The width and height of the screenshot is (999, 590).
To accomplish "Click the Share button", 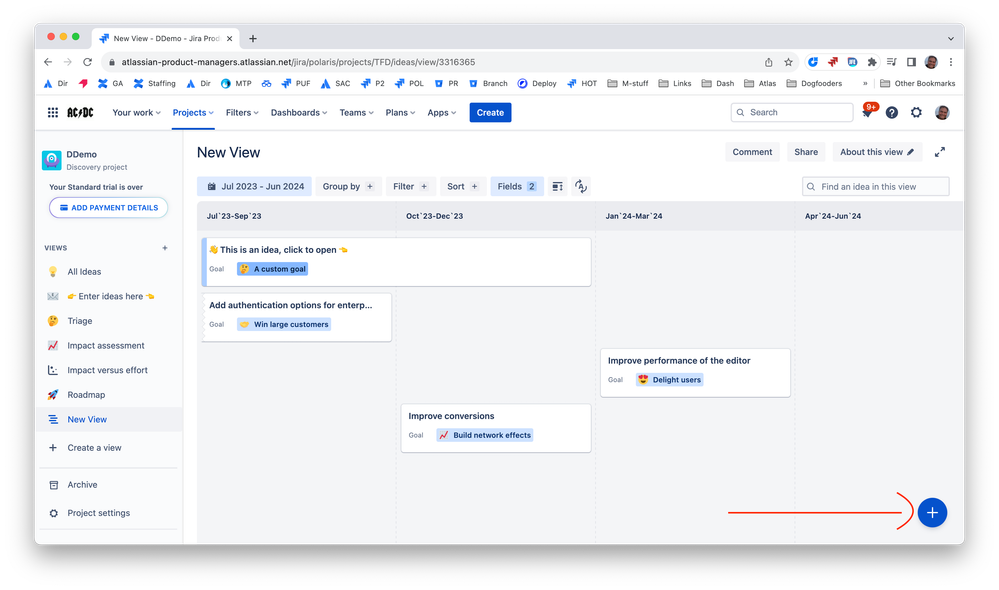I will [806, 152].
